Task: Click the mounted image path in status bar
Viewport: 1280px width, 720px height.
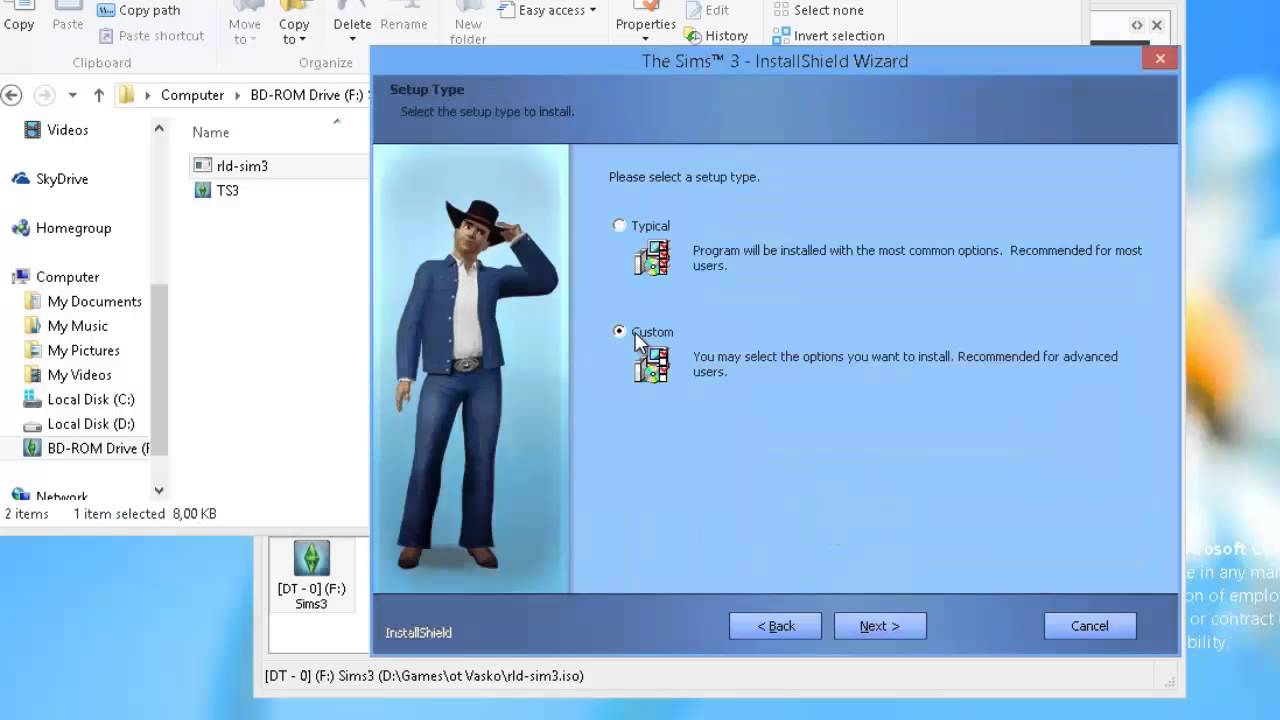Action: (424, 676)
